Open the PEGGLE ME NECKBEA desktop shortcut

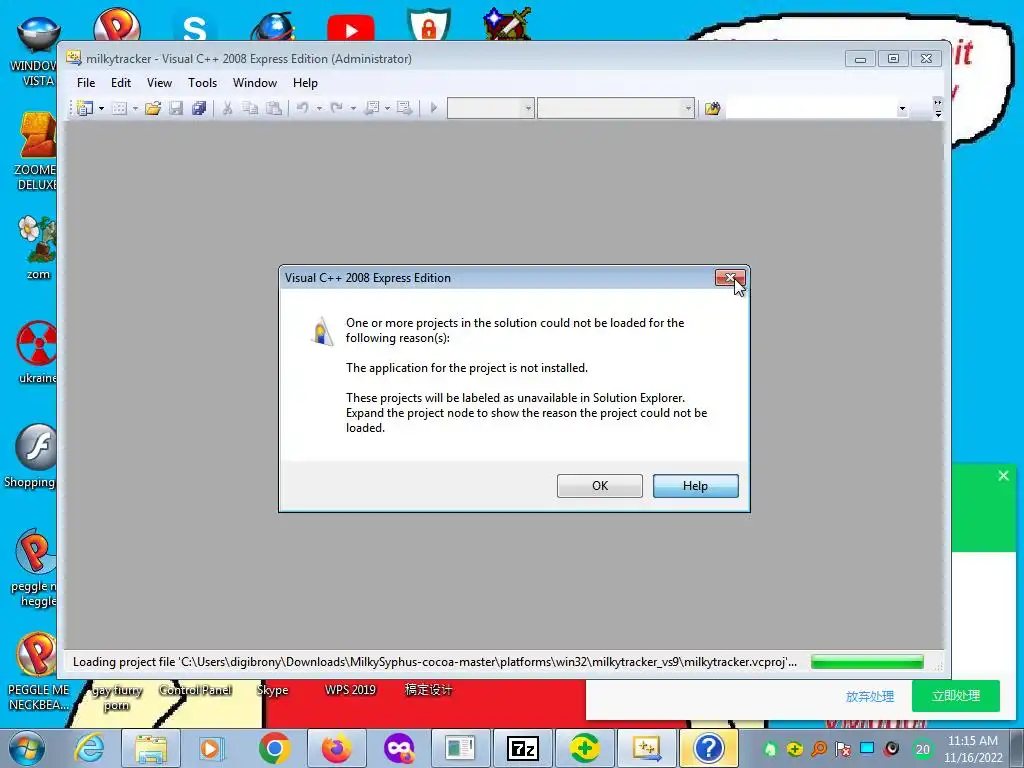pyautogui.click(x=37, y=673)
